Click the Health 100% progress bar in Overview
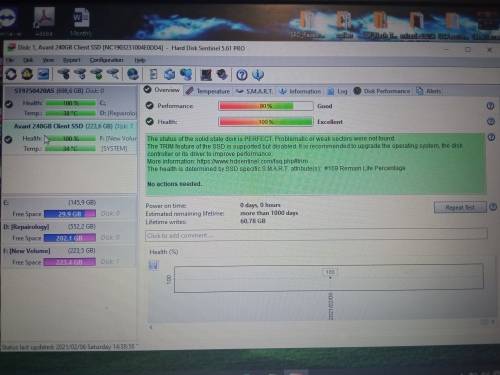Screen dimensions: 500x375 [266, 122]
